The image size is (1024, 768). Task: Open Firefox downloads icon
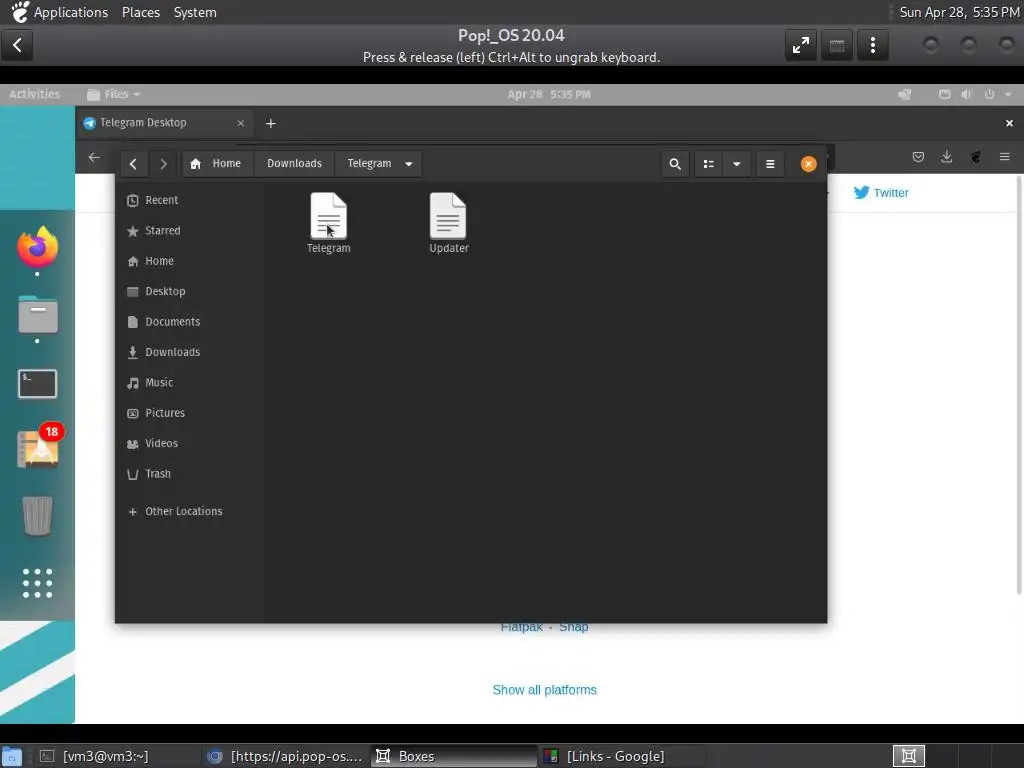(x=947, y=157)
